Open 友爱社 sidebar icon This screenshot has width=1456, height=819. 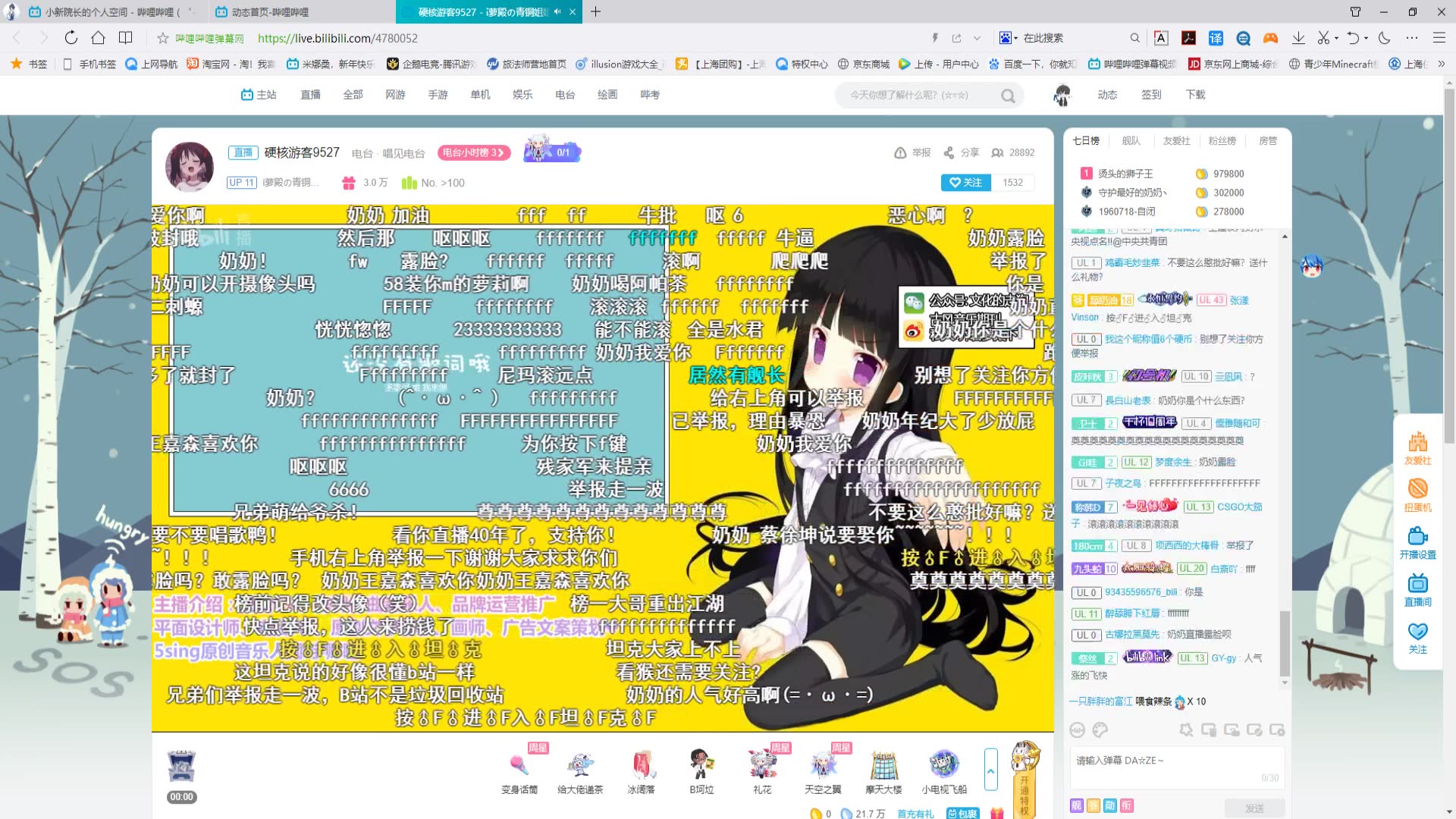[1417, 448]
